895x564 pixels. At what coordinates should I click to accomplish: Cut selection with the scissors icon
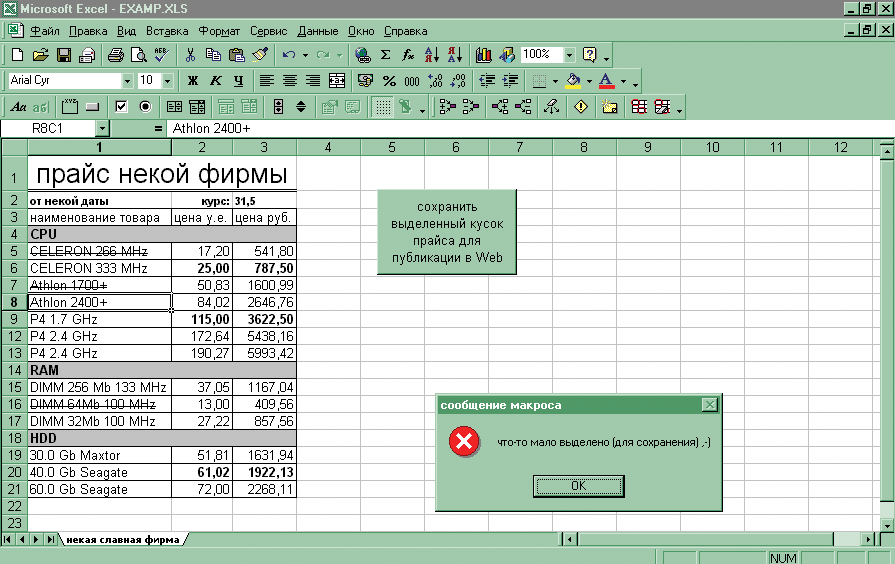(190, 55)
